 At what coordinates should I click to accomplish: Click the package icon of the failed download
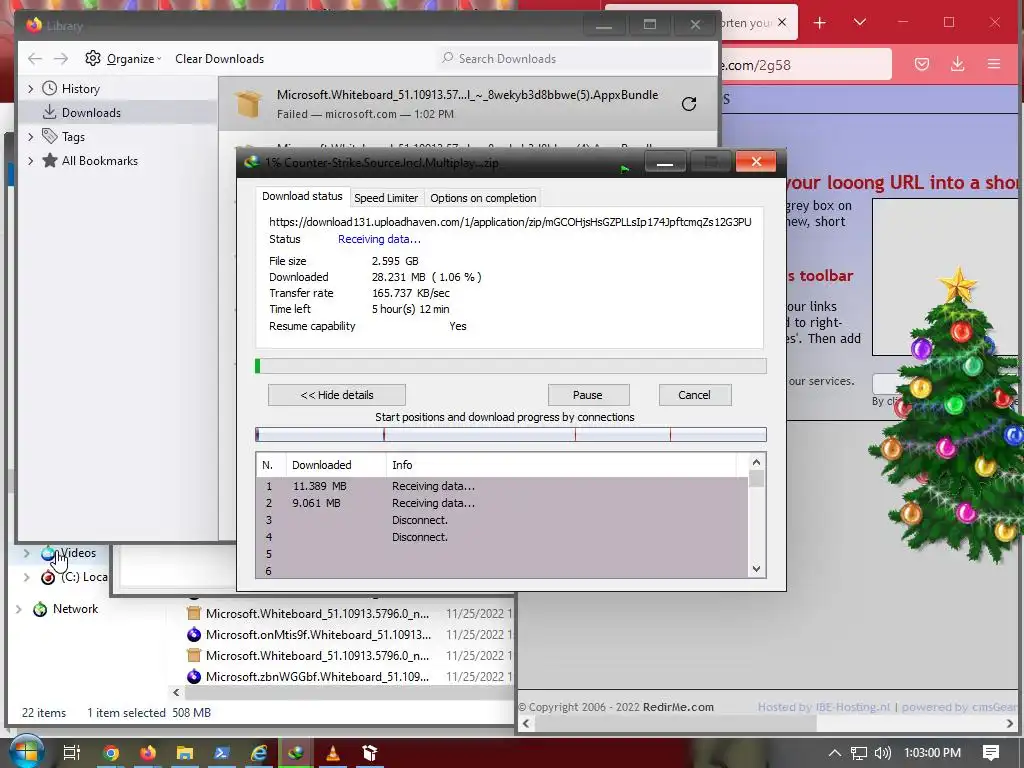click(249, 104)
